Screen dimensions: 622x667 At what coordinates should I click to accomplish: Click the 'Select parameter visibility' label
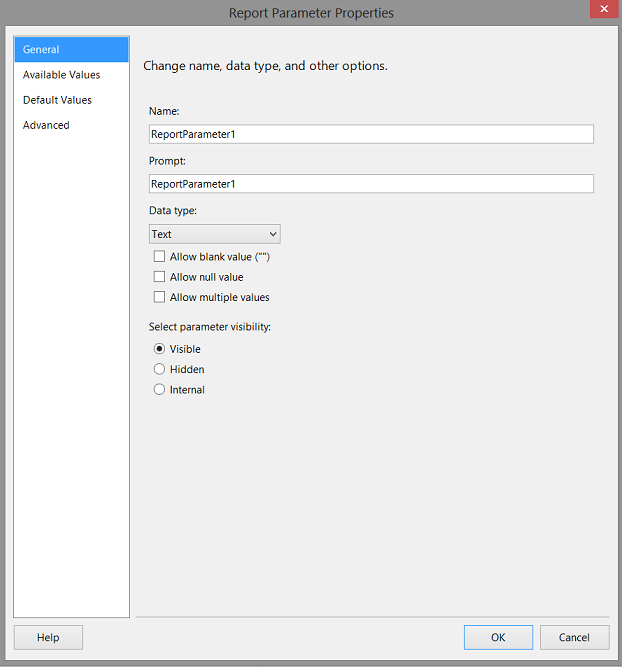pos(209,327)
